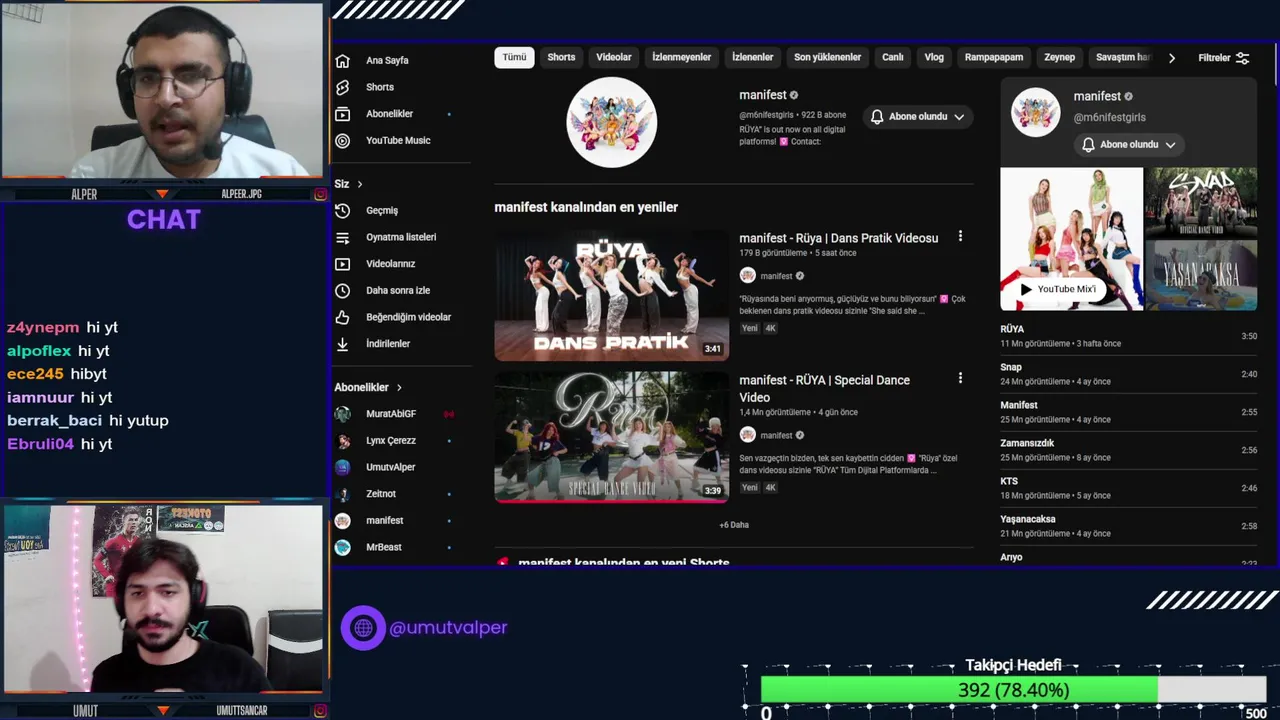
Task: Play Yaşanacaksa track in mix list
Action: pos(1128,526)
